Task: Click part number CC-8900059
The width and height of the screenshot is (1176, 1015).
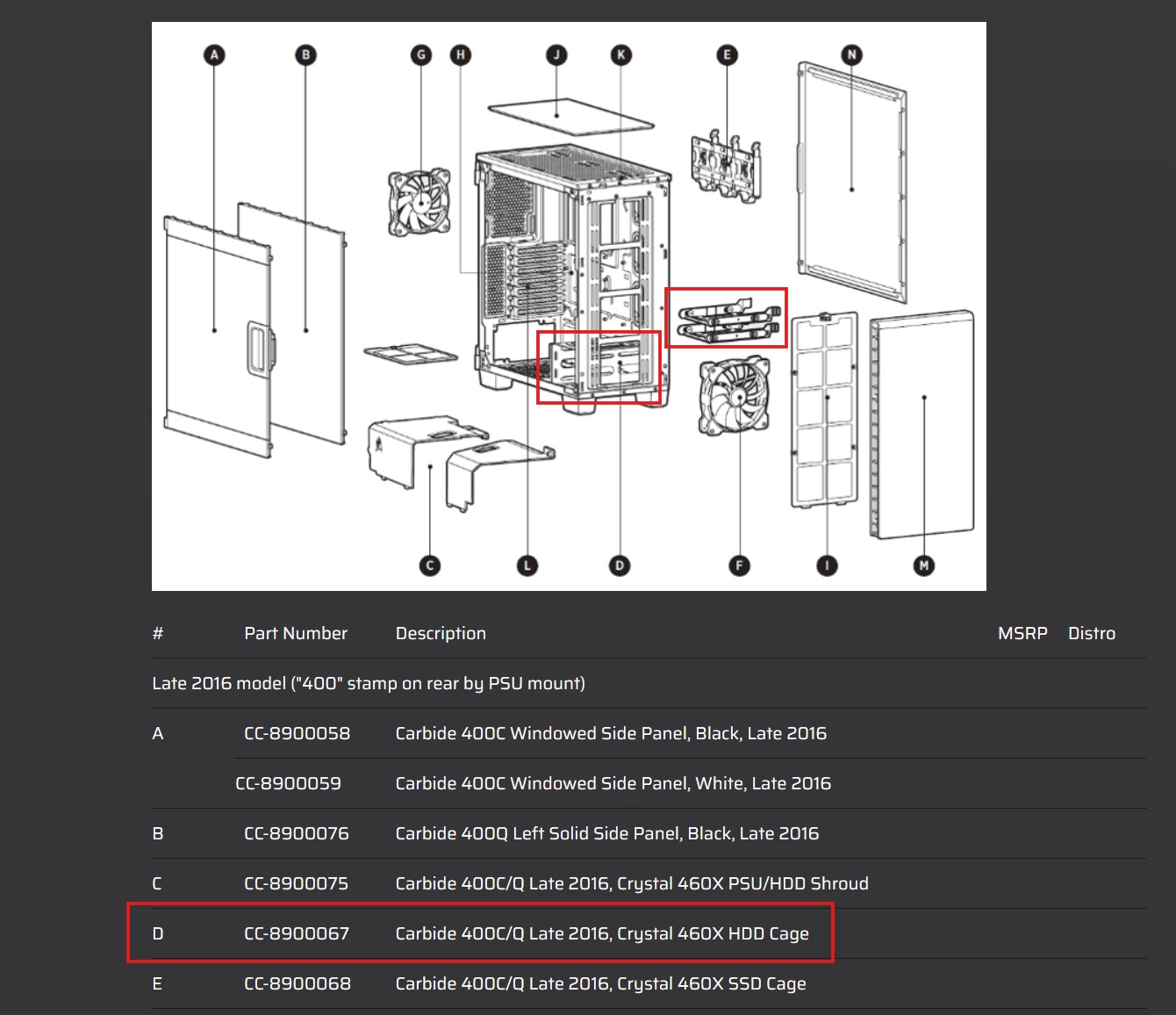Action: (288, 783)
